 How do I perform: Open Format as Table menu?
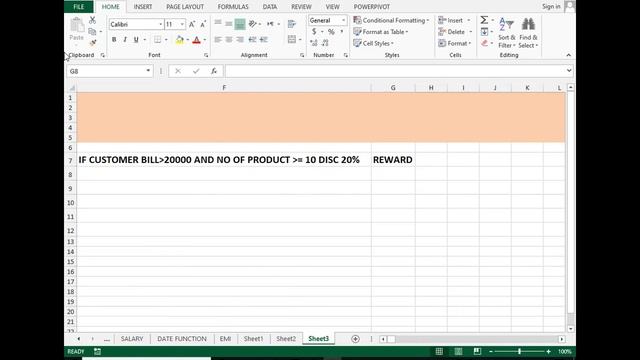pos(381,31)
